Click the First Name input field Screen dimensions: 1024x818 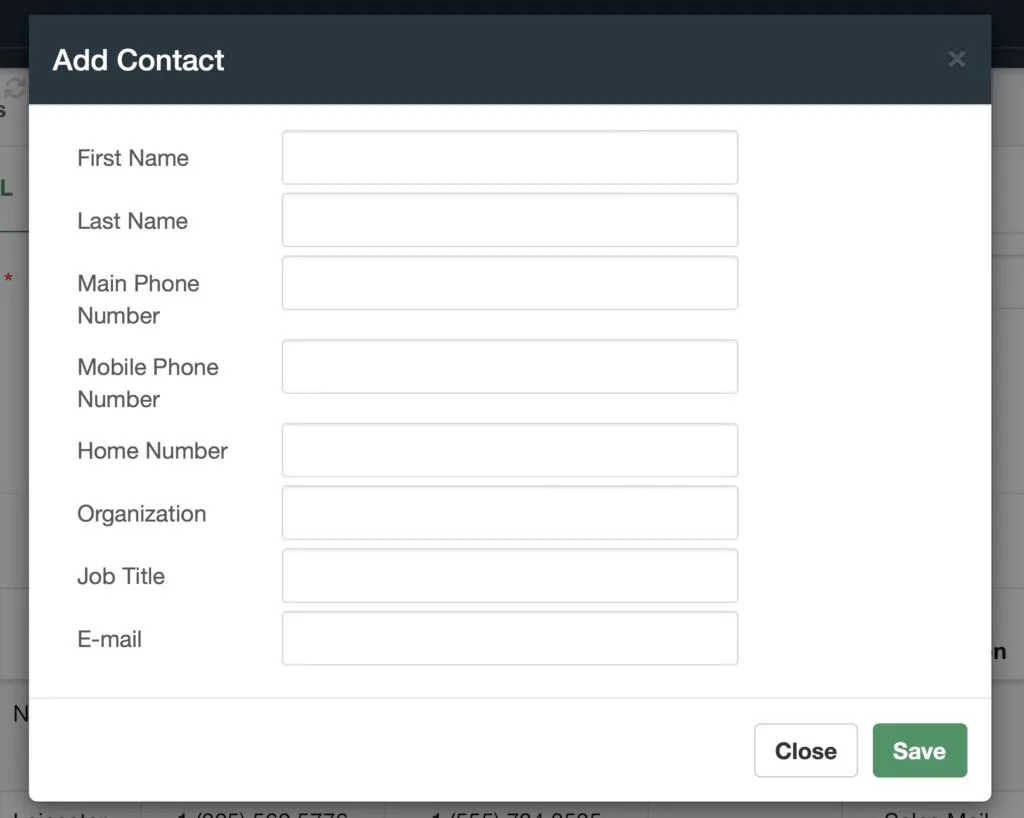pos(510,157)
